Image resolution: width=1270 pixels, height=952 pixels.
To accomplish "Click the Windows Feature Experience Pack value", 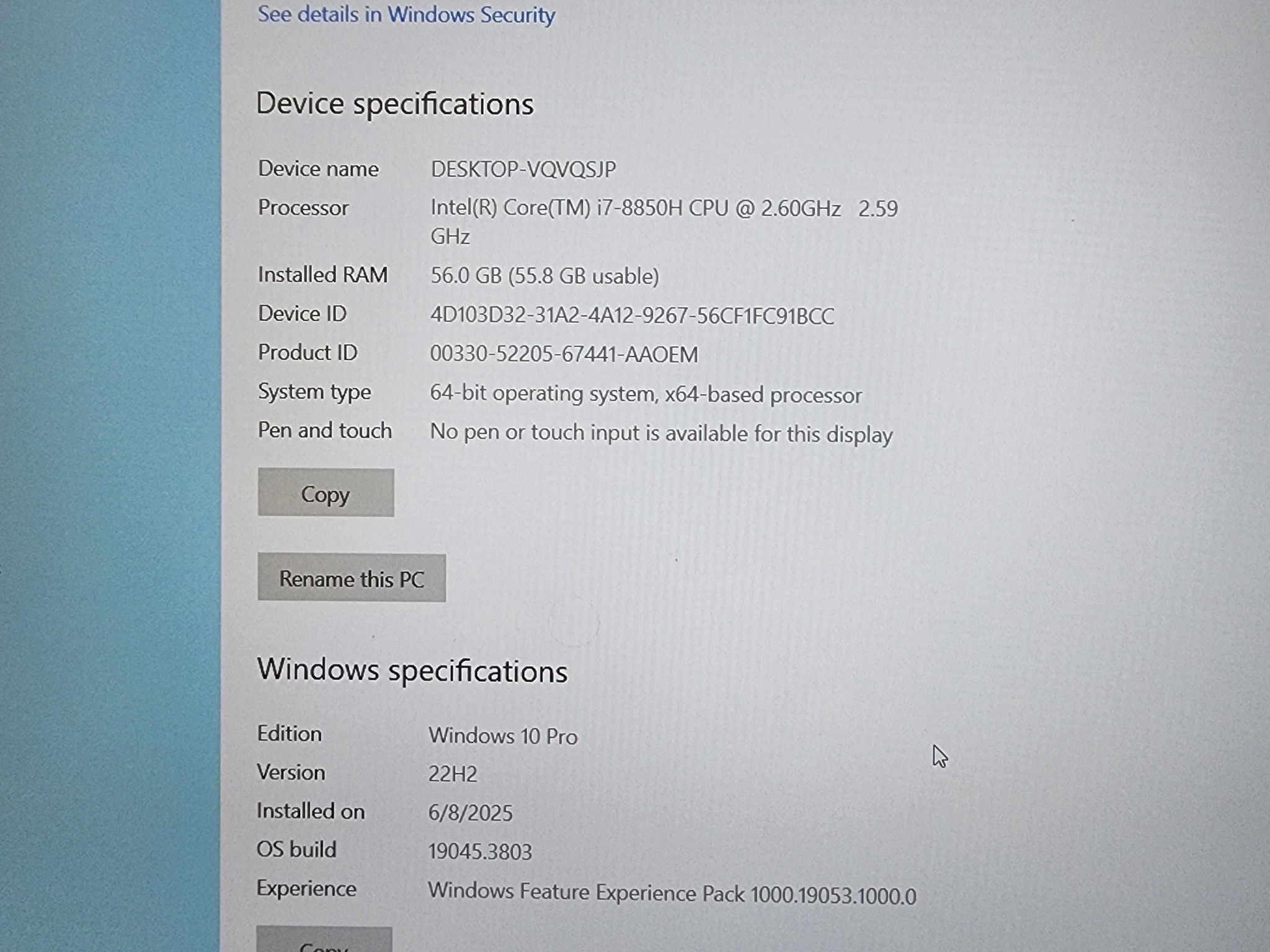I will [x=672, y=893].
